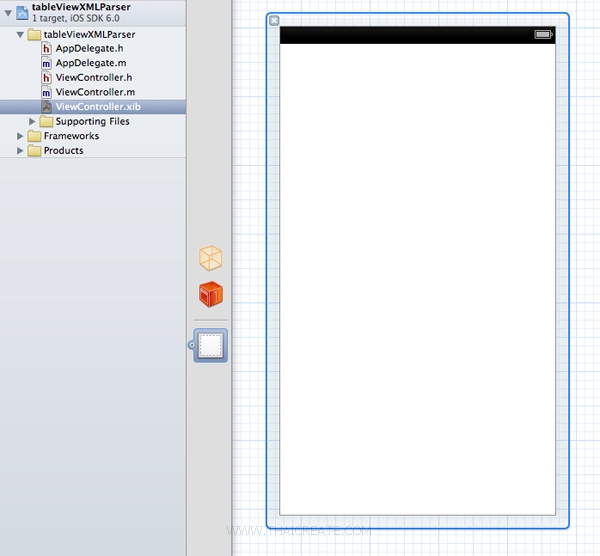Select the tableViewXMLParser project root
Image resolution: width=600 pixels, height=556 pixels.
[80, 7]
